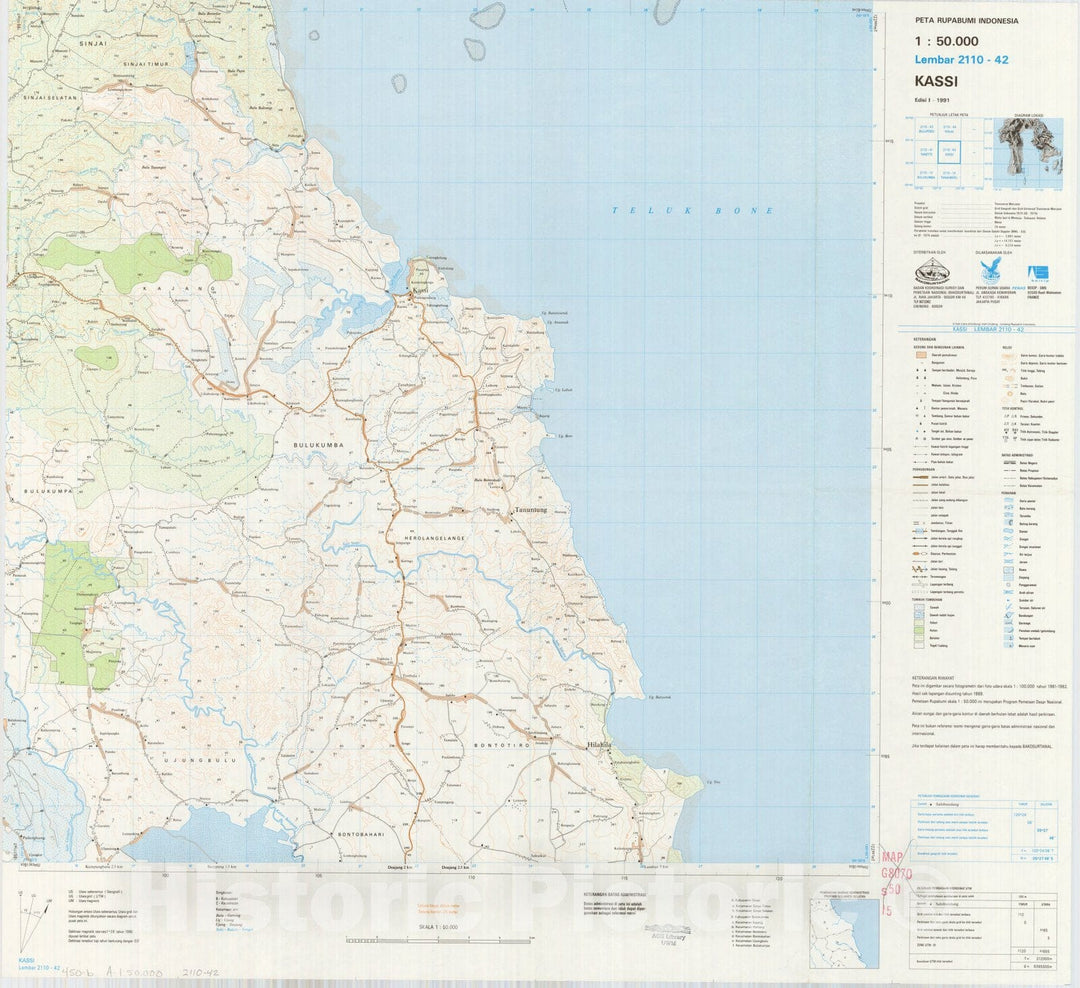Click the BAKOSURTANAL publisher logo
The height and width of the screenshot is (988, 1080).
point(932,271)
